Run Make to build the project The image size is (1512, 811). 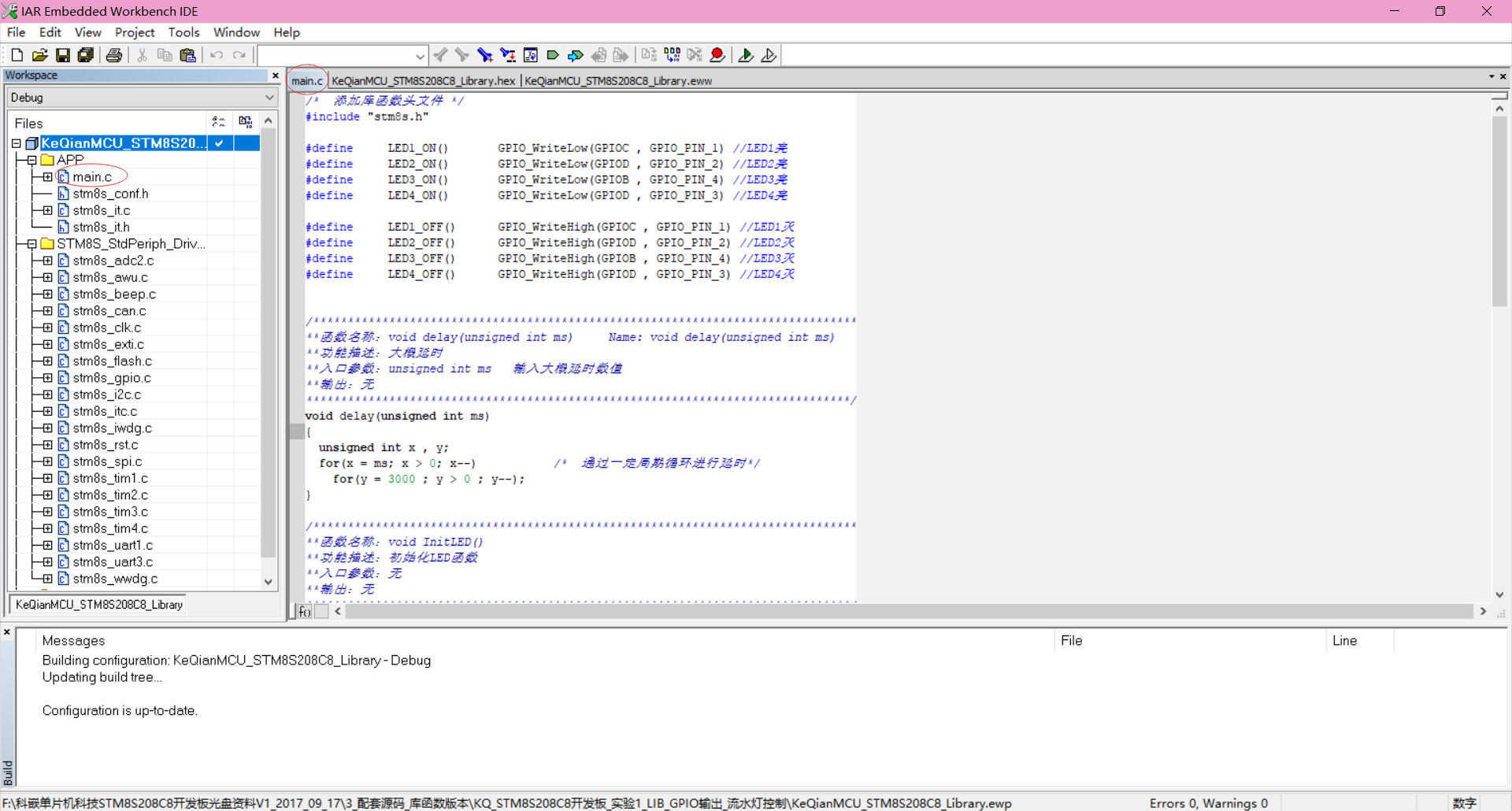tap(672, 55)
